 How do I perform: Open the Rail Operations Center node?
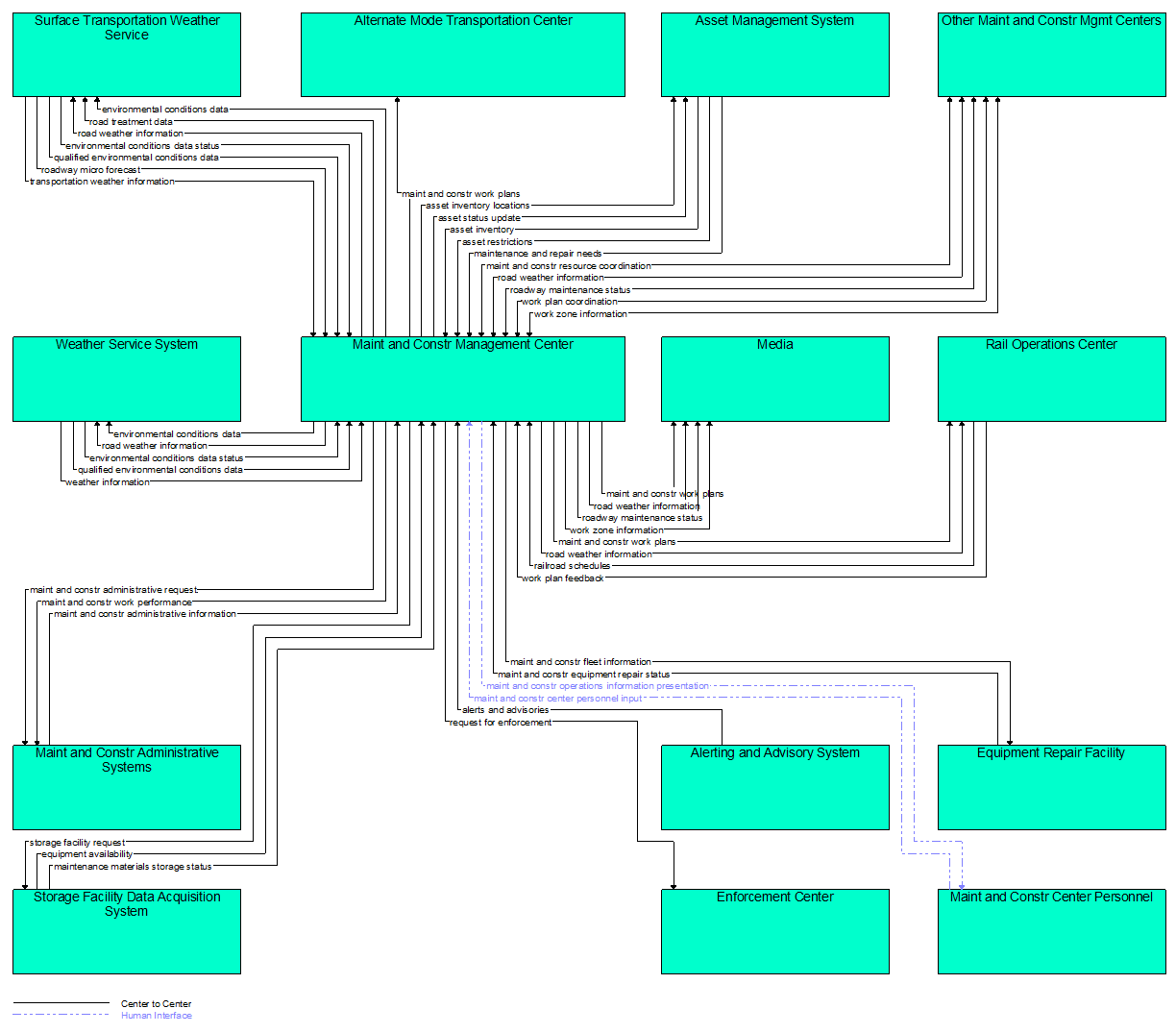tap(1052, 379)
